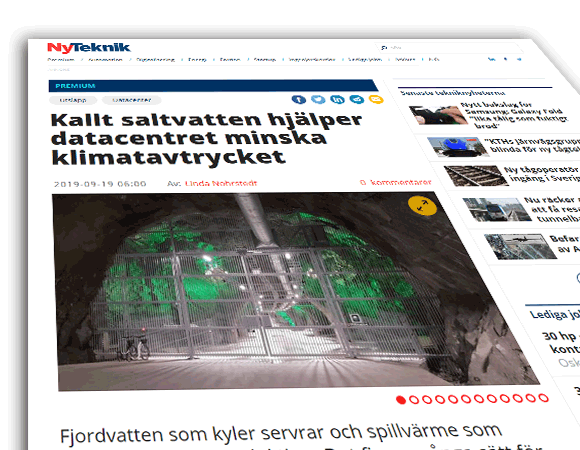580x450 pixels.
Task: Expand image with yellow fullscreen icon
Action: [x=422, y=206]
